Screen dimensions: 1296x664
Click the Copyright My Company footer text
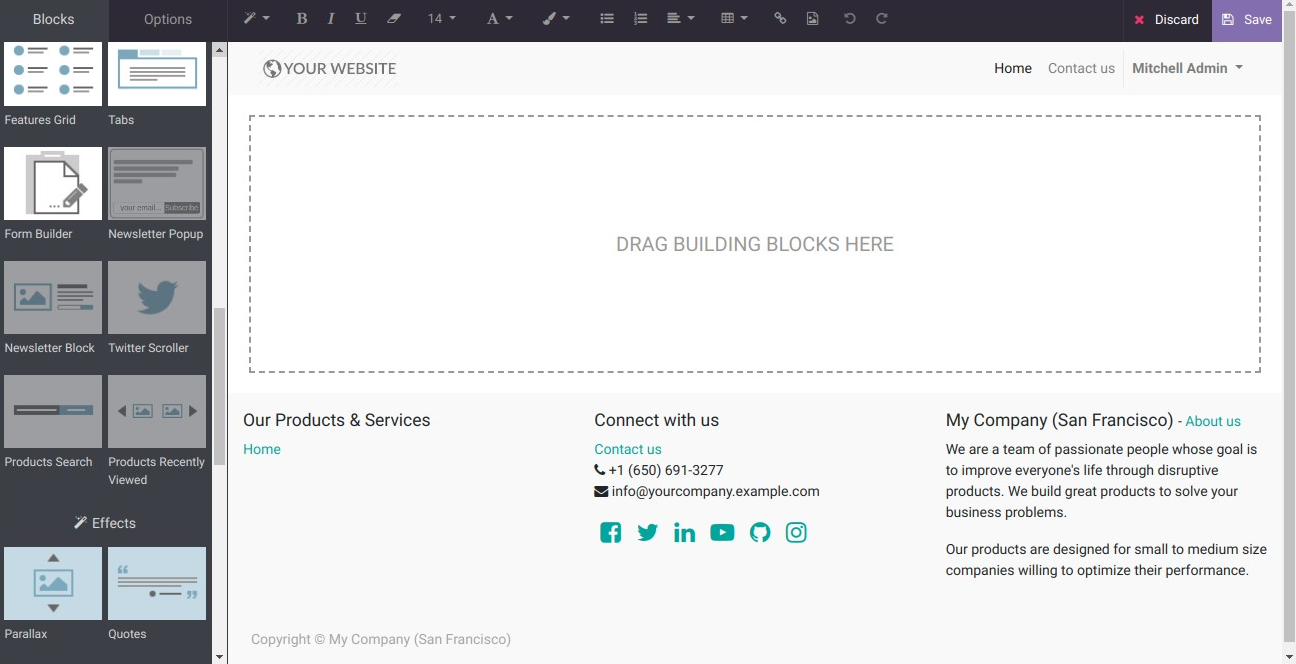[381, 639]
